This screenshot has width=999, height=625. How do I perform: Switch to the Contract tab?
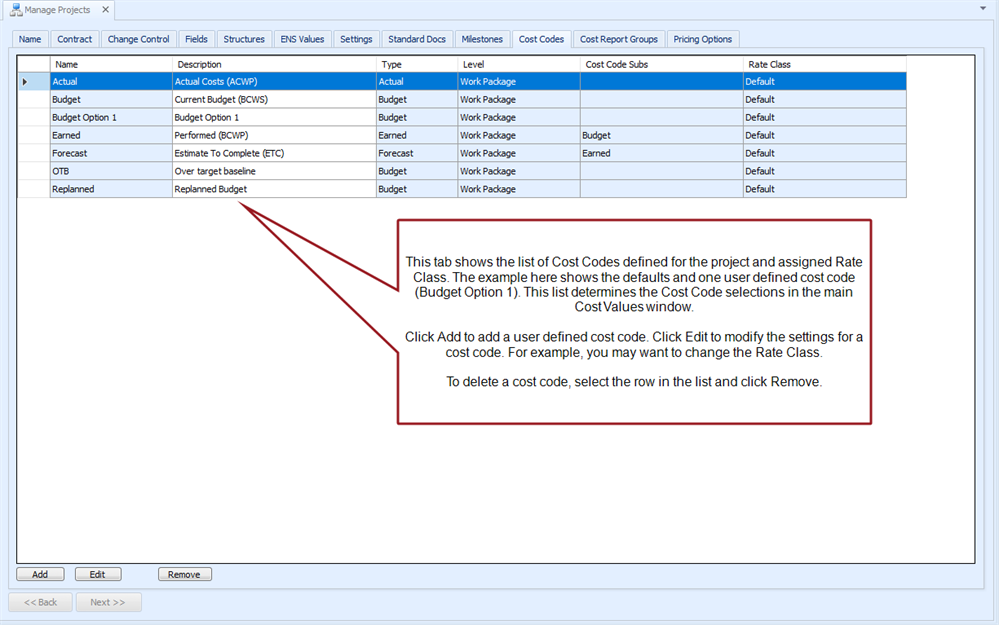coord(74,39)
